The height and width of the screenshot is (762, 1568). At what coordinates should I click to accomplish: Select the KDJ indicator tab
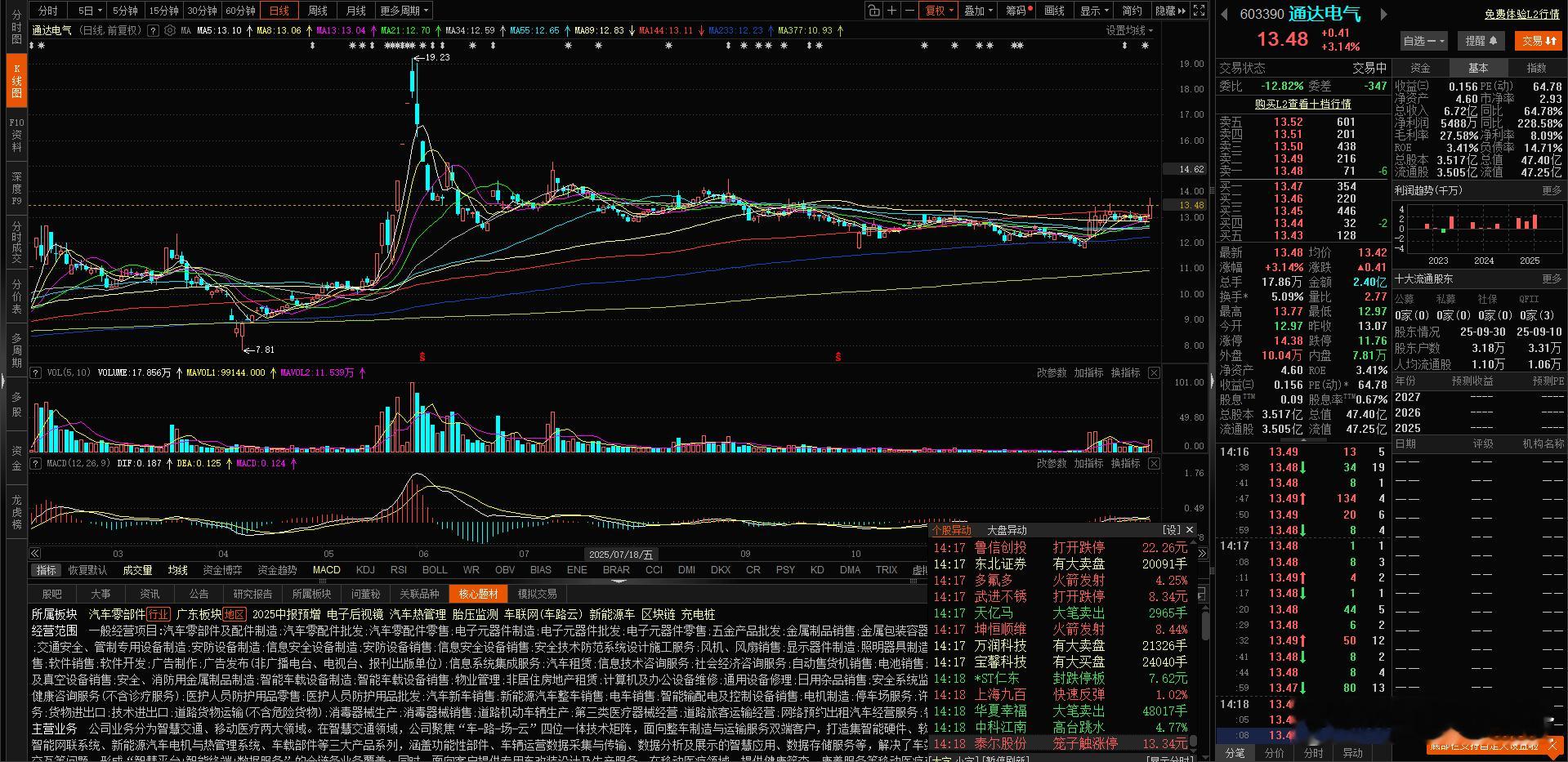[365, 570]
